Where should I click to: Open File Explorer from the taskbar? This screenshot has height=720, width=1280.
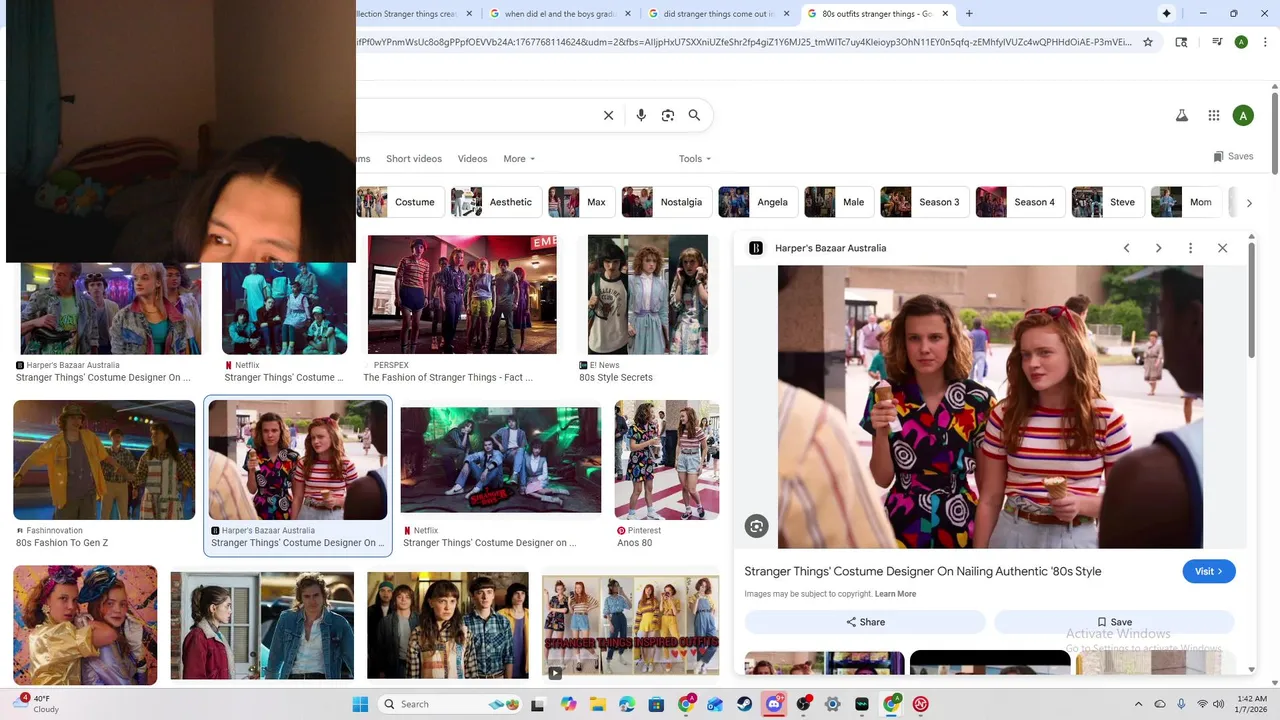coord(597,704)
